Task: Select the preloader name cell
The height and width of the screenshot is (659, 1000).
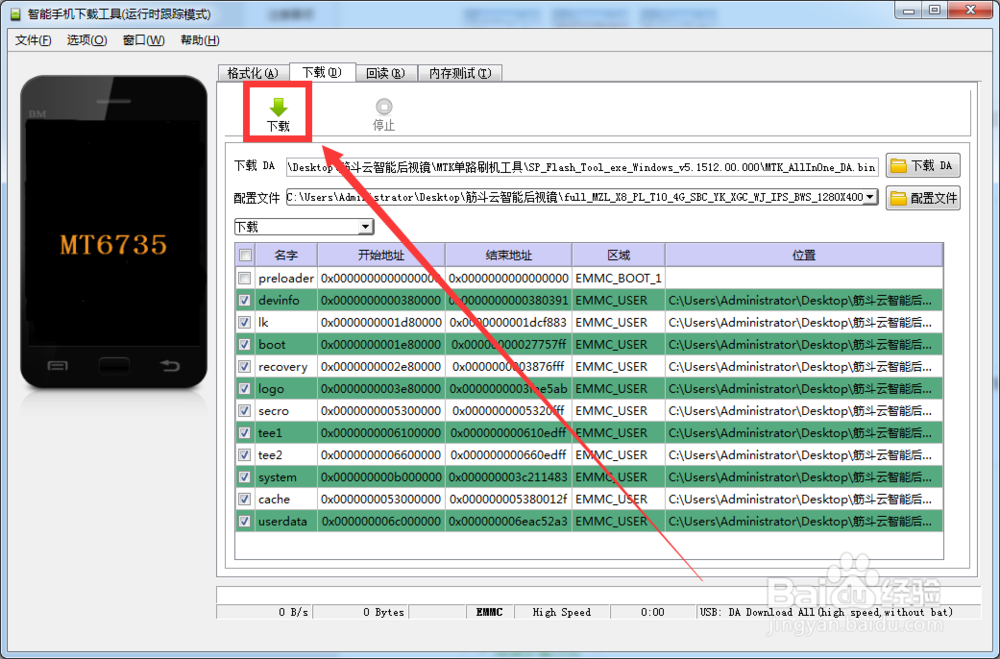Action: [x=286, y=278]
